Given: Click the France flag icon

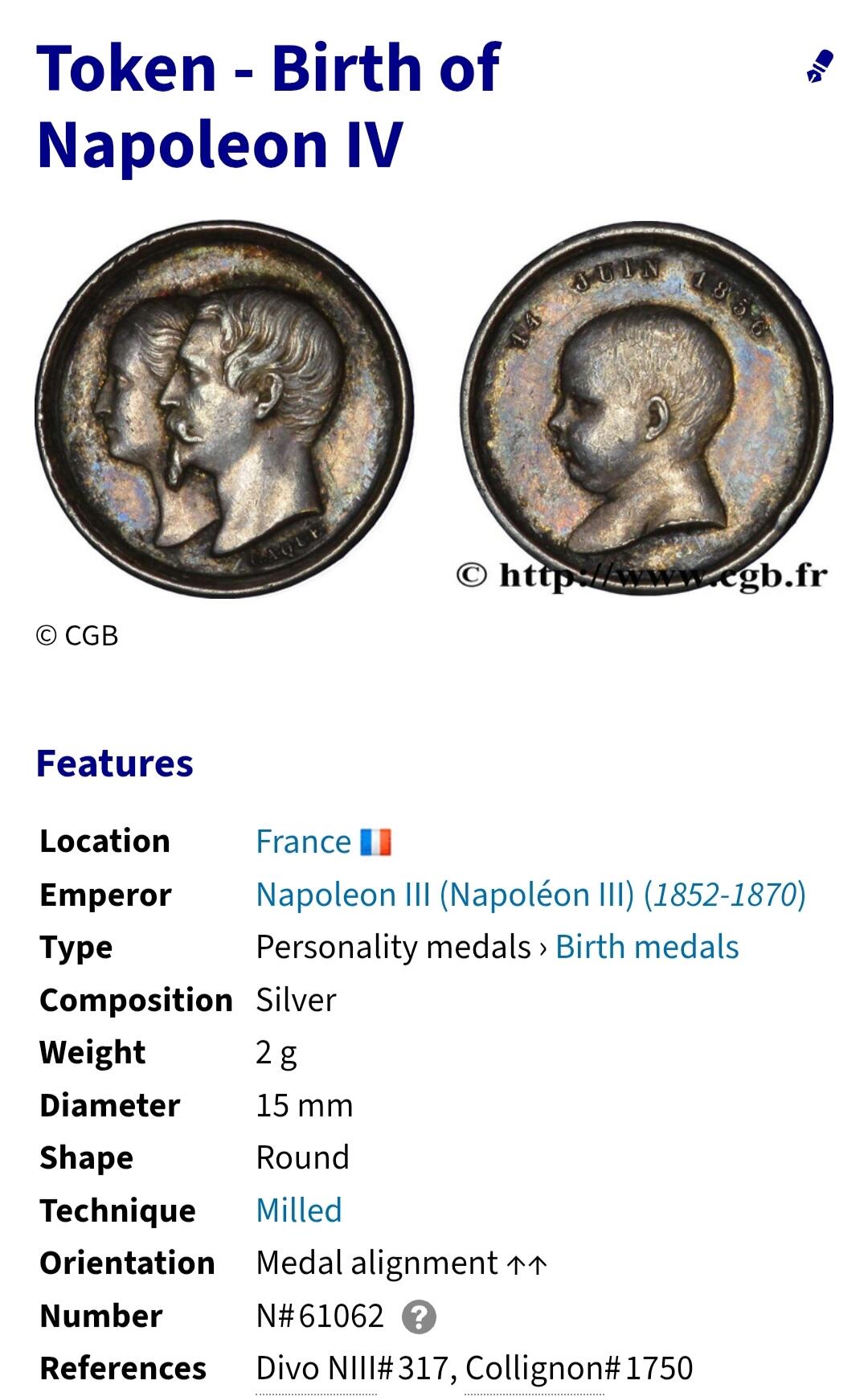Looking at the screenshot, I should coord(375,842).
